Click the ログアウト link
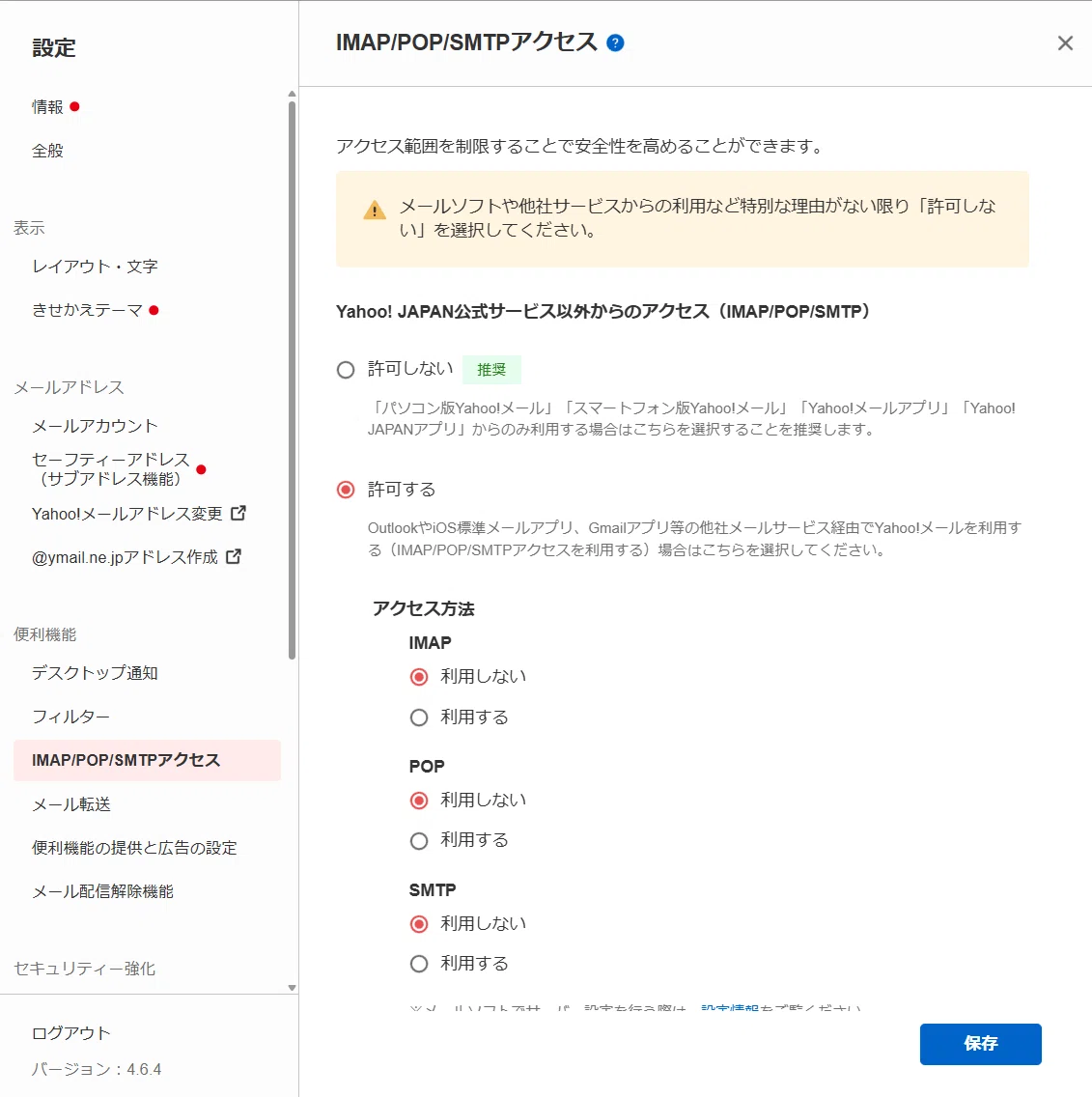This screenshot has height=1097, width=1092. coord(71,1033)
